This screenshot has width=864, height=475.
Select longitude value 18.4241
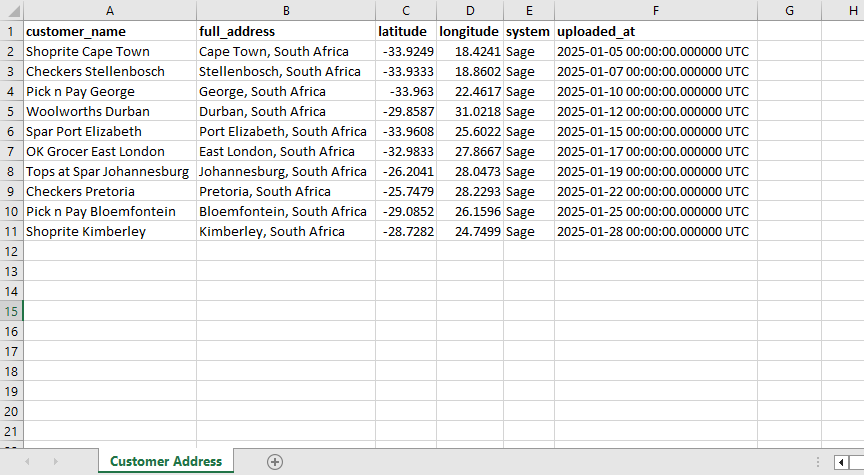[x=470, y=51]
